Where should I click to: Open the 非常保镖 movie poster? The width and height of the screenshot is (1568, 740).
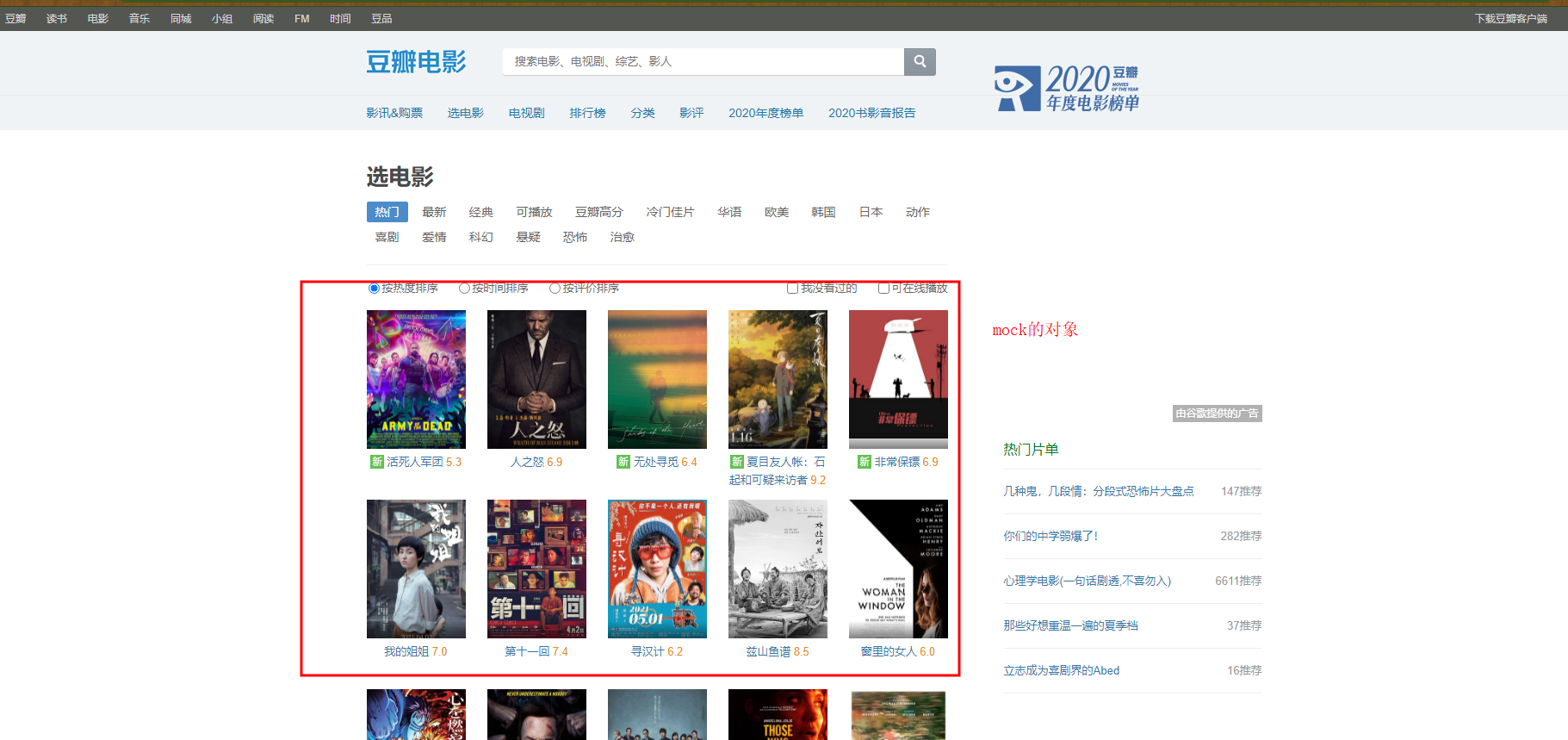898,379
